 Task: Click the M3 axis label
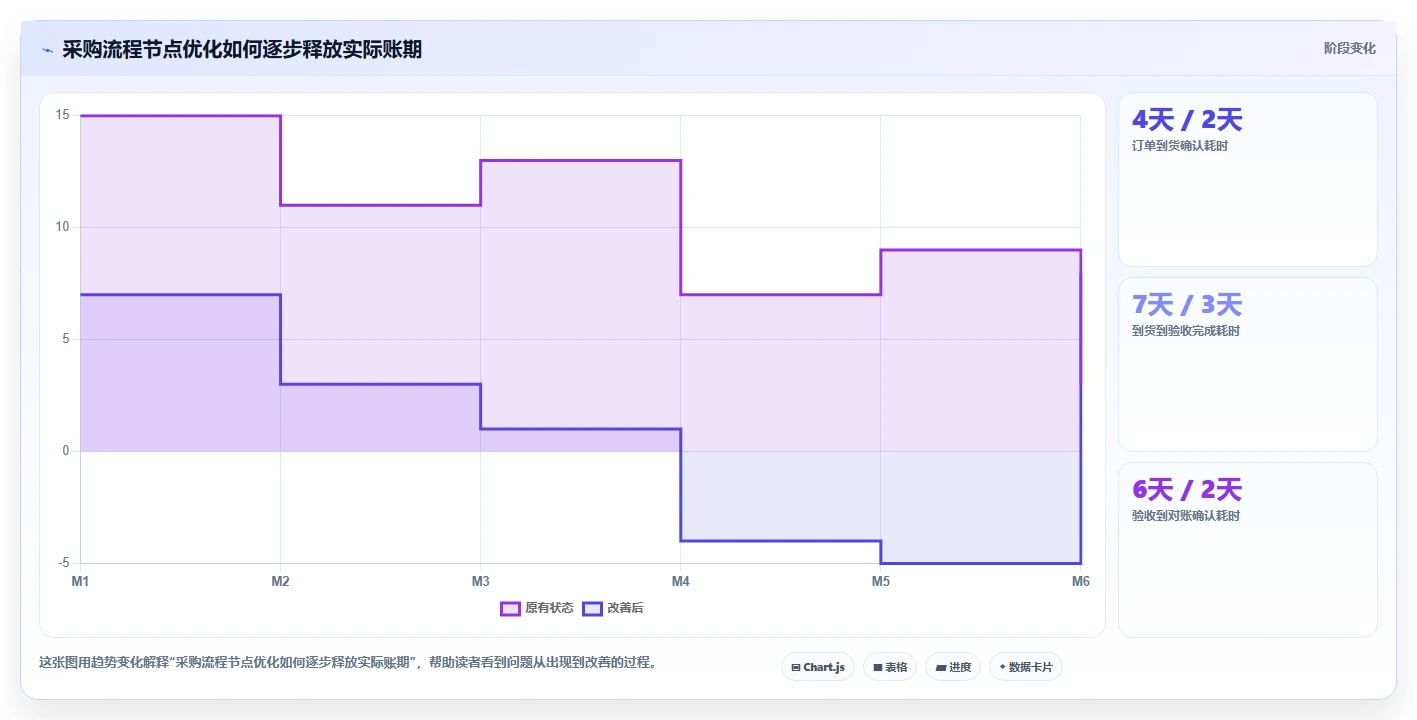480,581
